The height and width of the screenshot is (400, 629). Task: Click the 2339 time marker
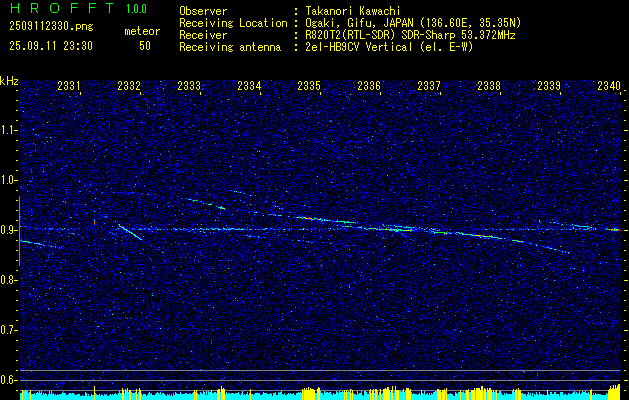pyautogui.click(x=549, y=85)
